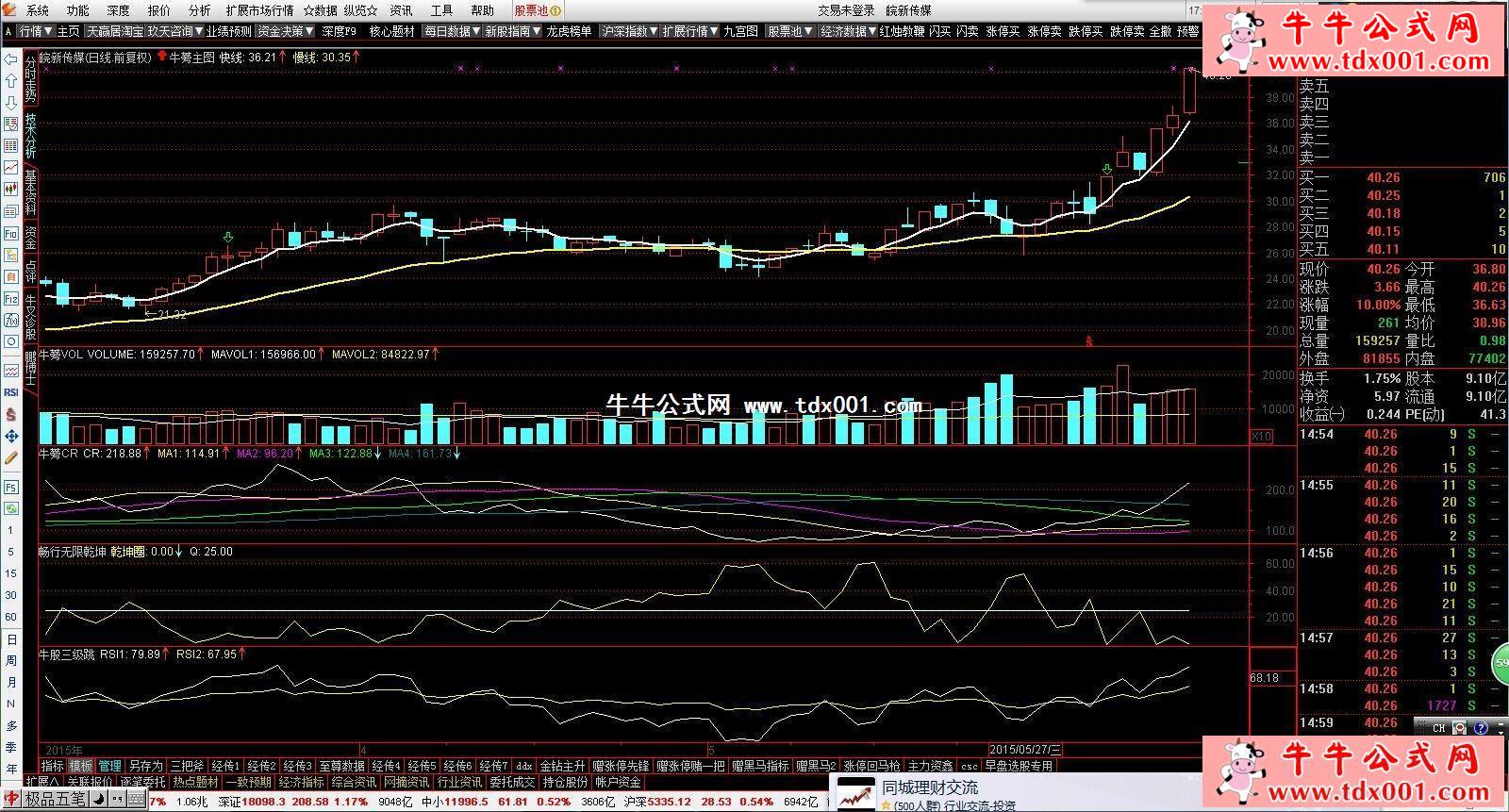Switch to 周 weekly period
The image size is (1509, 812).
pos(11,661)
